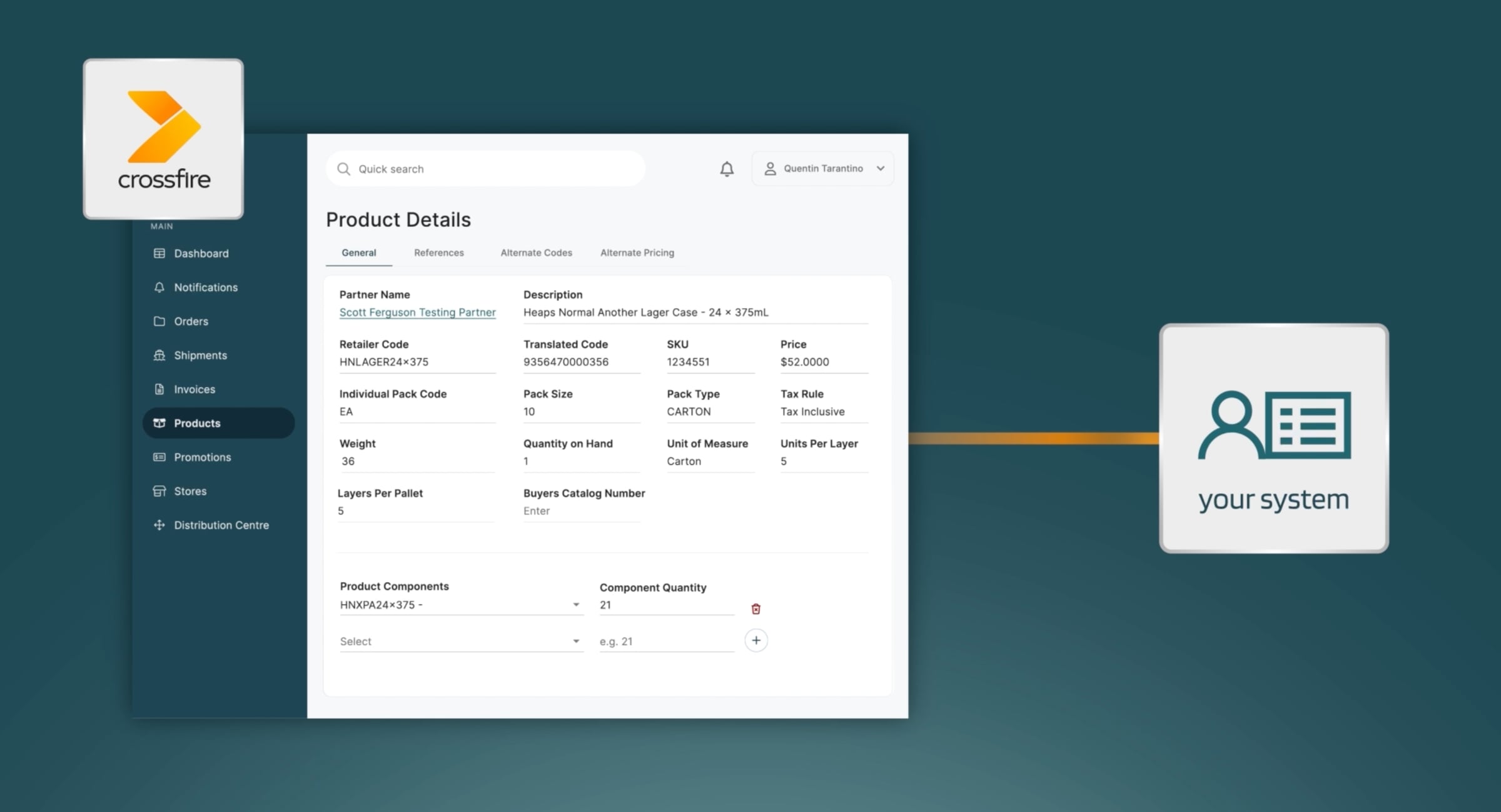1501x812 pixels.
Task: Open the Alternate Codes tab
Action: (536, 253)
